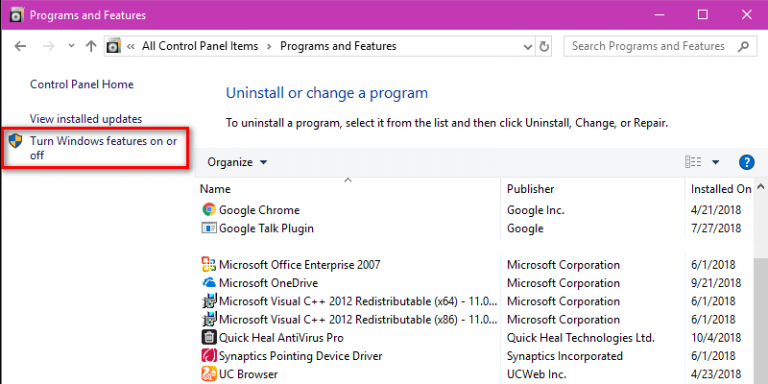Image resolution: width=768 pixels, height=384 pixels.
Task: Click the Microsoft Office Enterprise 2007 icon
Action: pyautogui.click(x=209, y=265)
